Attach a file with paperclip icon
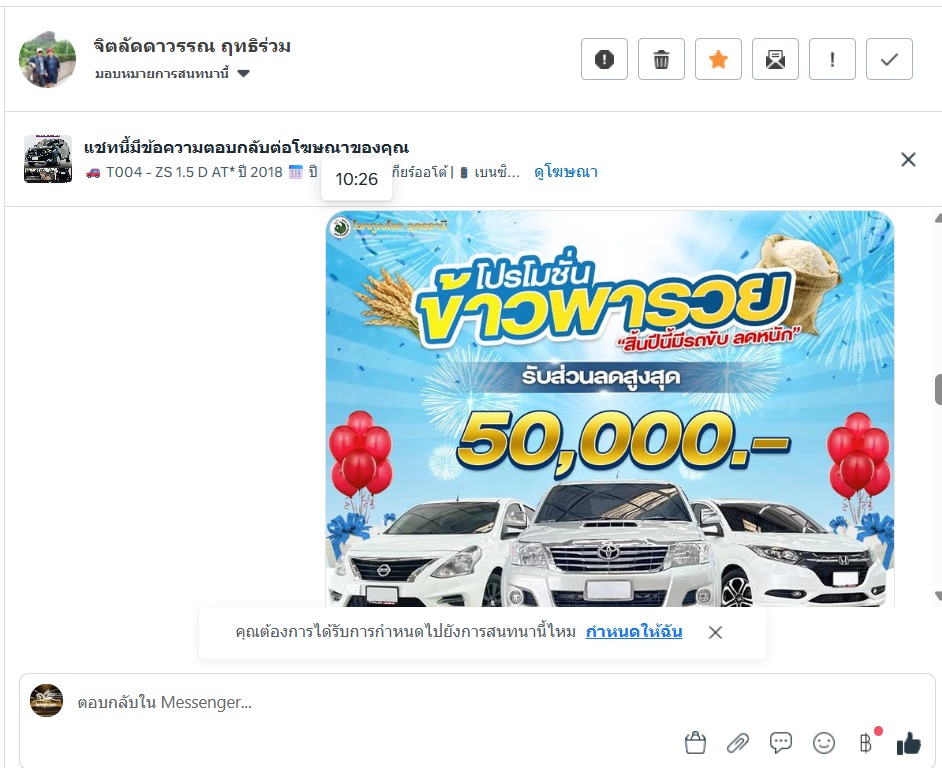Screen dimensions: 942x768 (737, 743)
